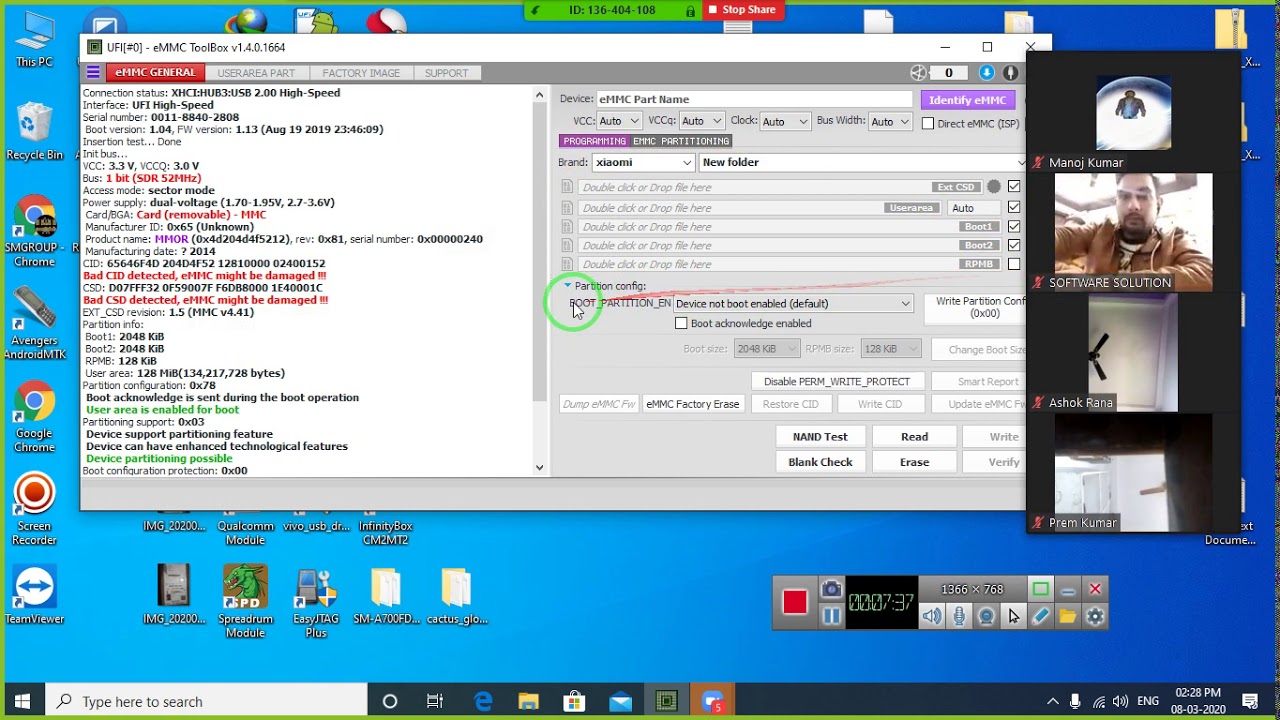Open Spreadrum Module desktop shortcut
The height and width of the screenshot is (720, 1280).
[x=245, y=601]
